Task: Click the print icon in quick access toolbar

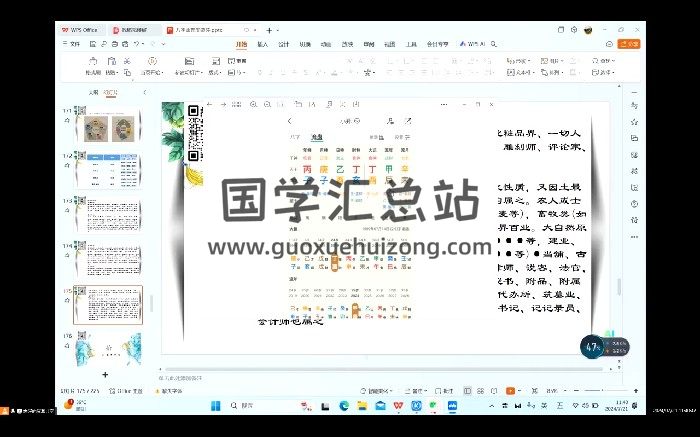Action: [115, 44]
